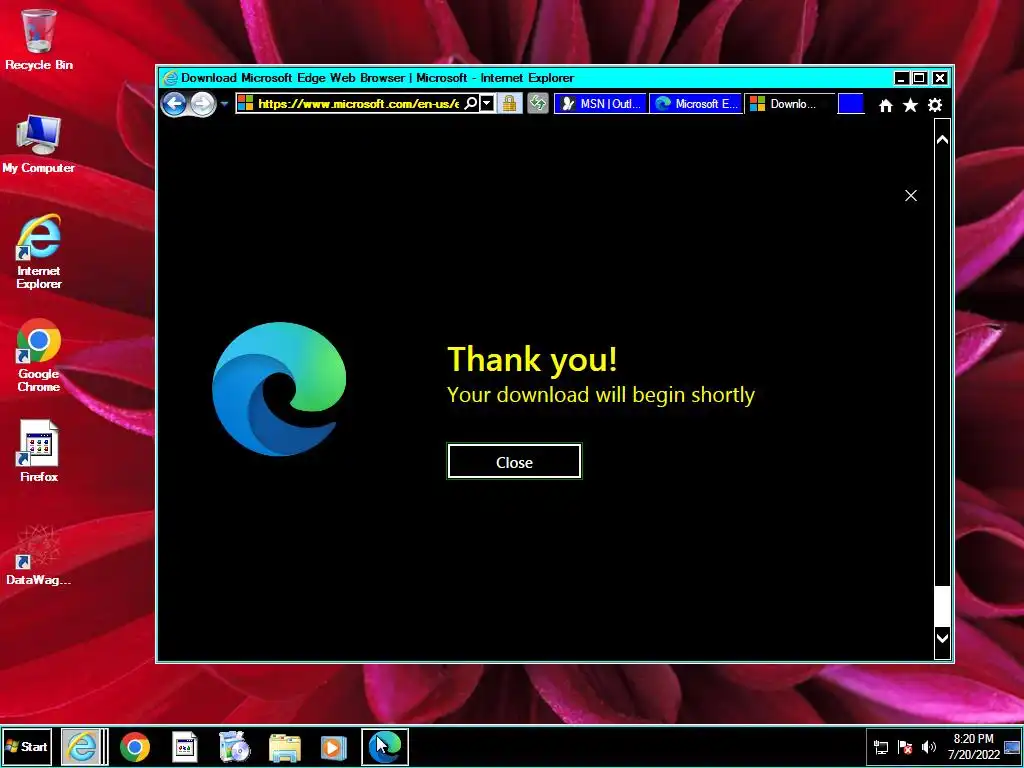This screenshot has width=1024, height=768.
Task: Click the refresh page icon
Action: [537, 104]
